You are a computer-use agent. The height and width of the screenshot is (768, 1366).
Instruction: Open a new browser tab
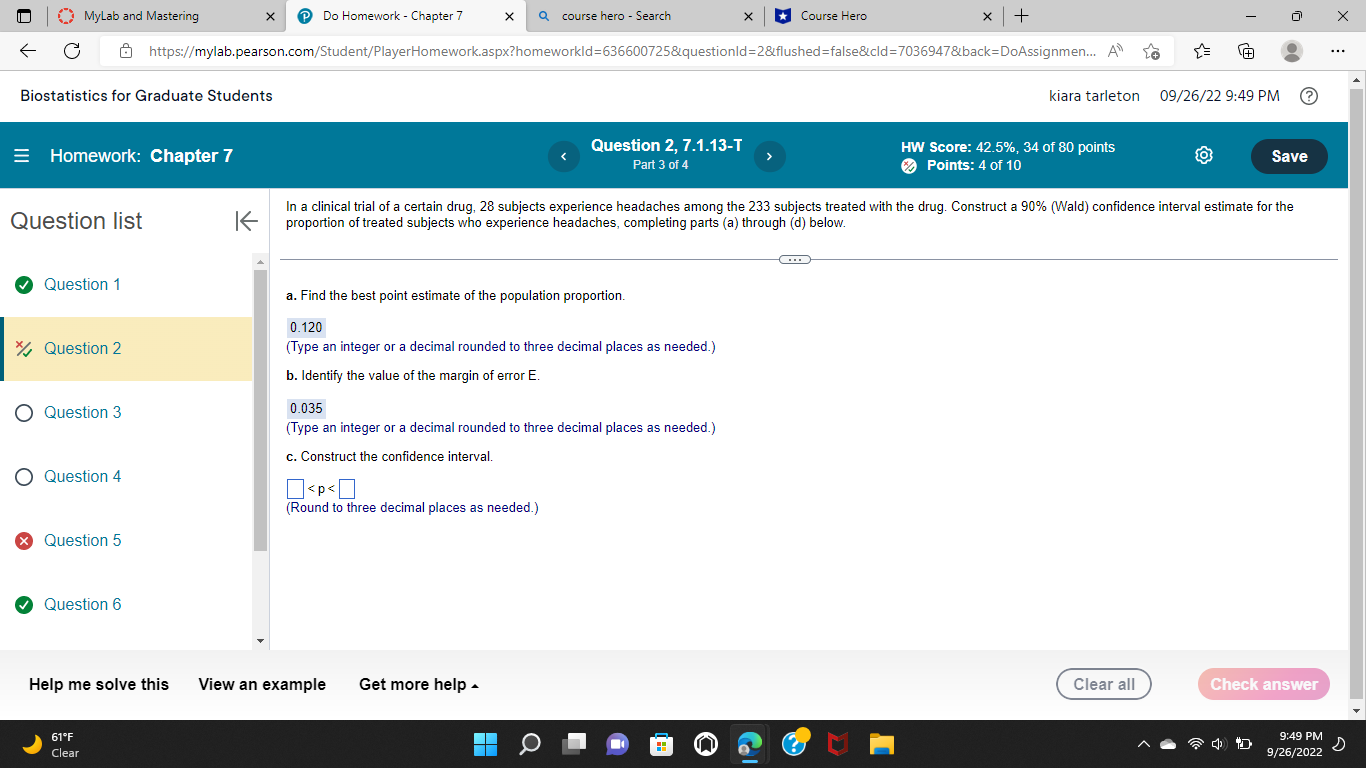(x=1021, y=16)
